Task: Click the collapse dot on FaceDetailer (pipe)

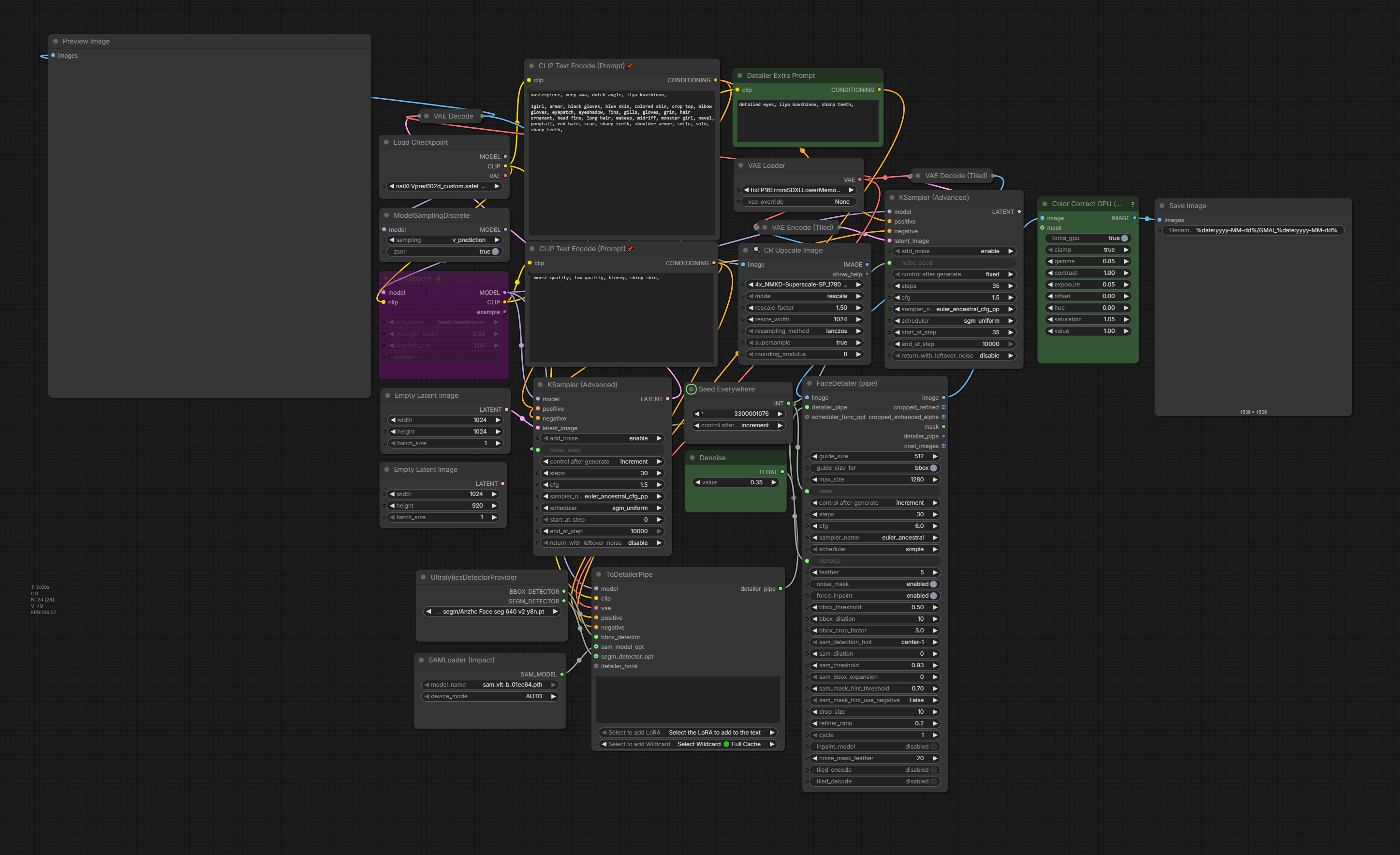Action: 809,384
